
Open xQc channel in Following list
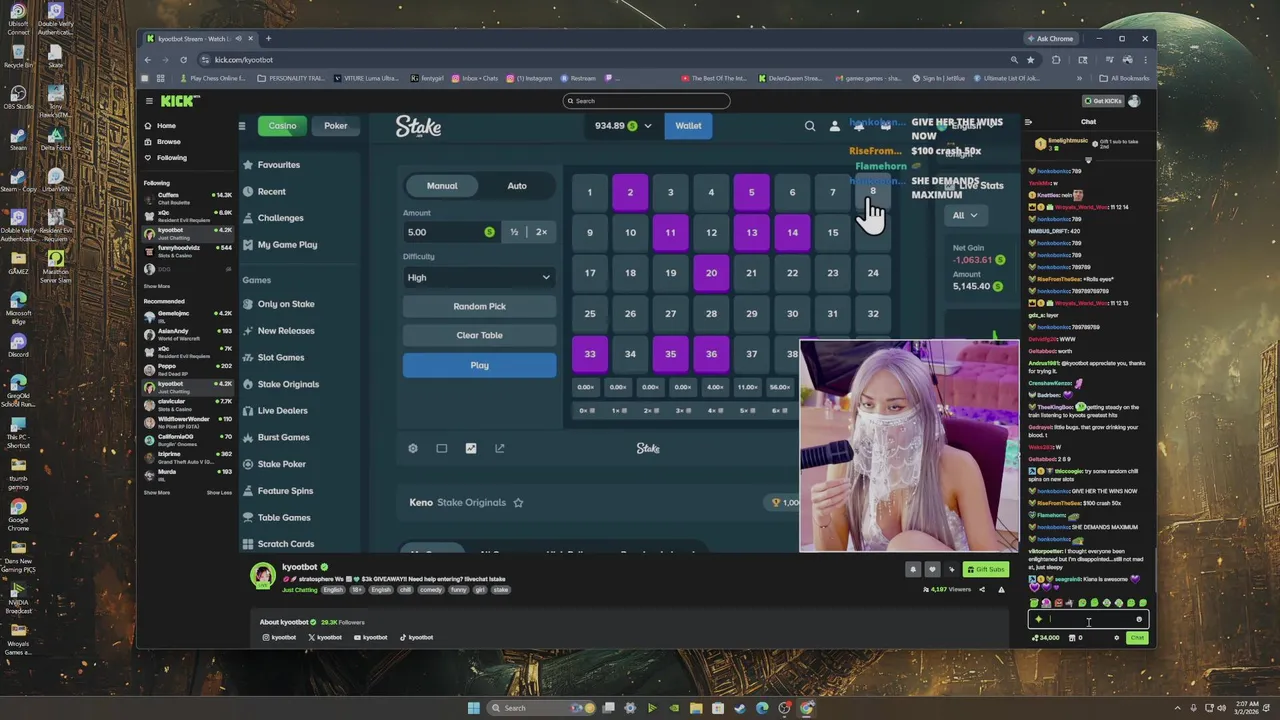187,215
